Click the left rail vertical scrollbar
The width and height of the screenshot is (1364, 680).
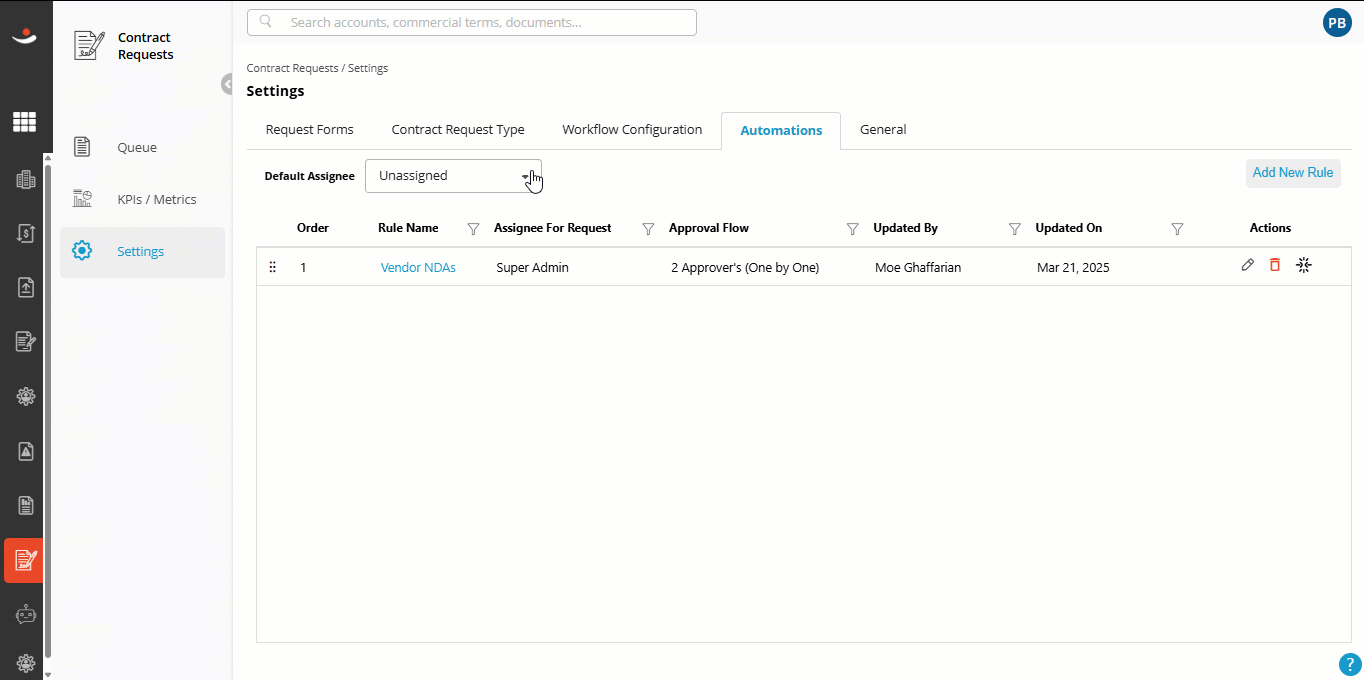(x=48, y=413)
